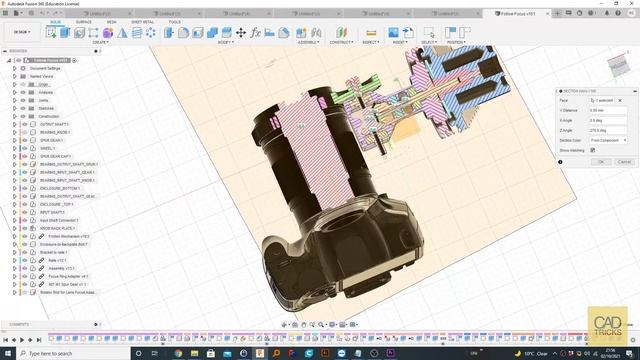Toggle the Show Hatching checkbox
This screenshot has height=360, width=640.
[x=593, y=150]
